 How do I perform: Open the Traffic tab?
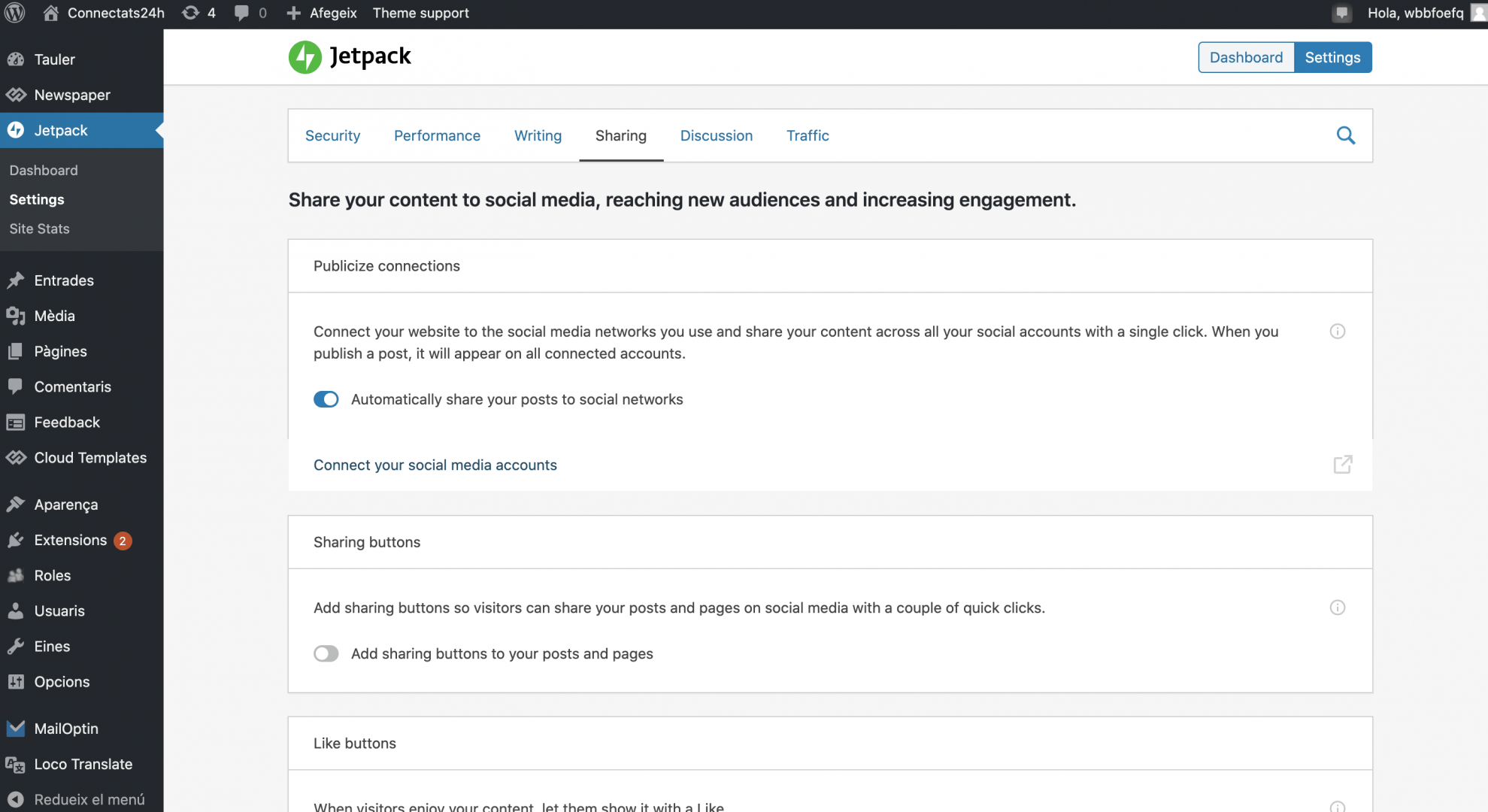(x=808, y=135)
